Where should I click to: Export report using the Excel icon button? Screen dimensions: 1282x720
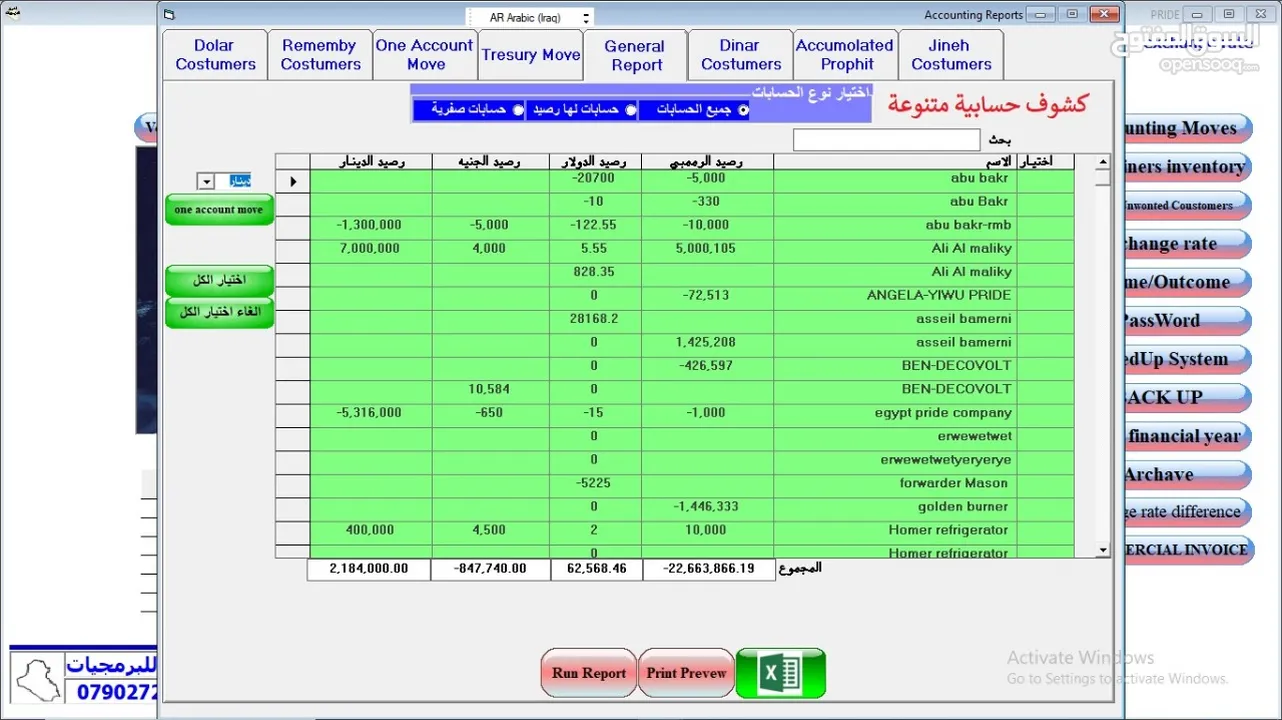pos(780,673)
